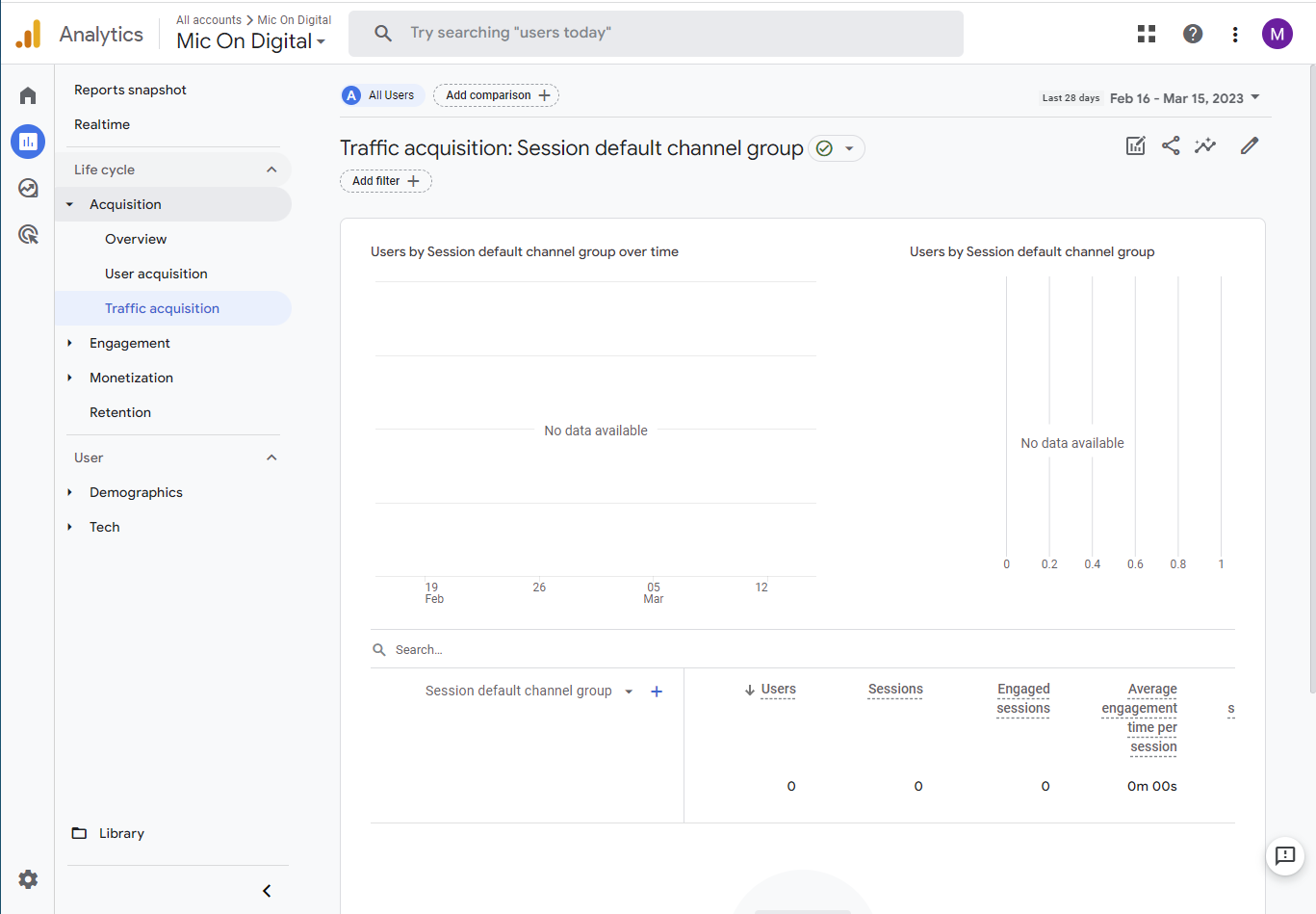
Task: Open Retention report
Action: (120, 412)
